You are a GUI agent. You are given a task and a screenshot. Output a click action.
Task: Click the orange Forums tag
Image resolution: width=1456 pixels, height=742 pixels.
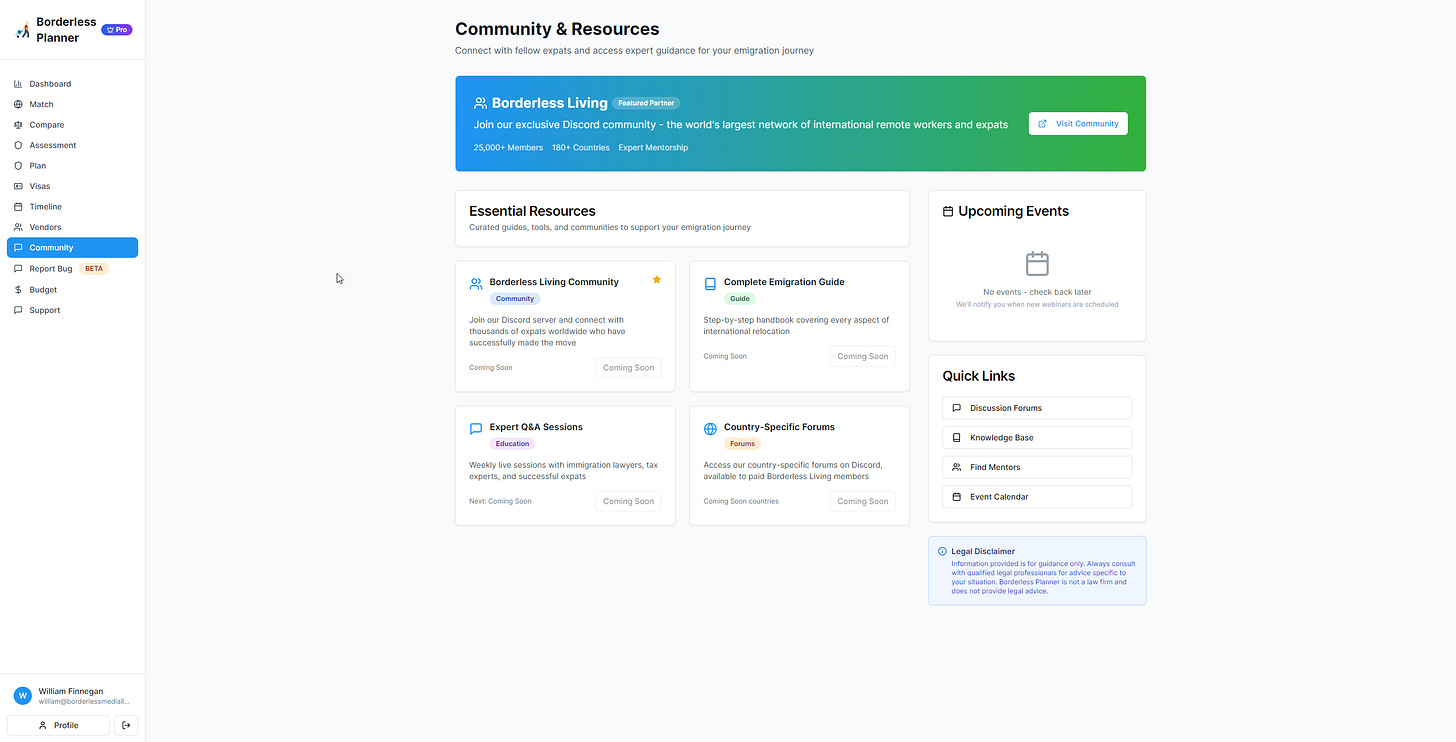(x=742, y=444)
